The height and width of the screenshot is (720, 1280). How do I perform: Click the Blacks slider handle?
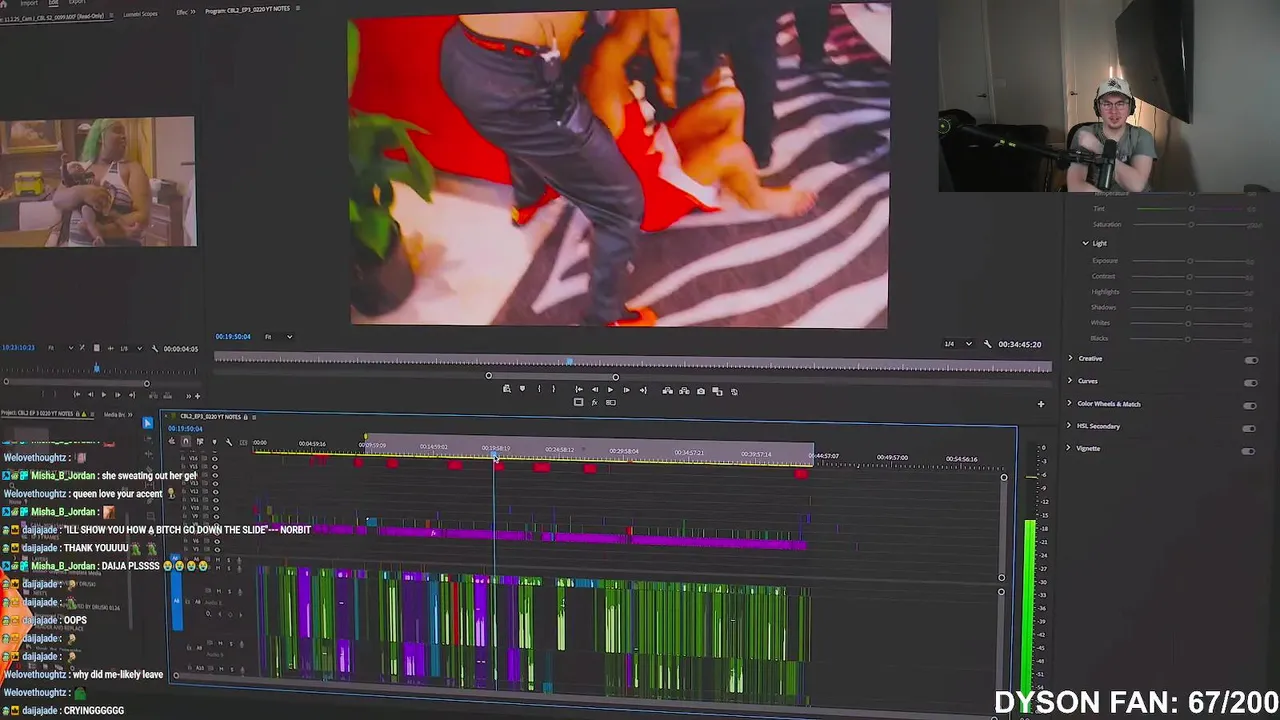pos(1190,339)
